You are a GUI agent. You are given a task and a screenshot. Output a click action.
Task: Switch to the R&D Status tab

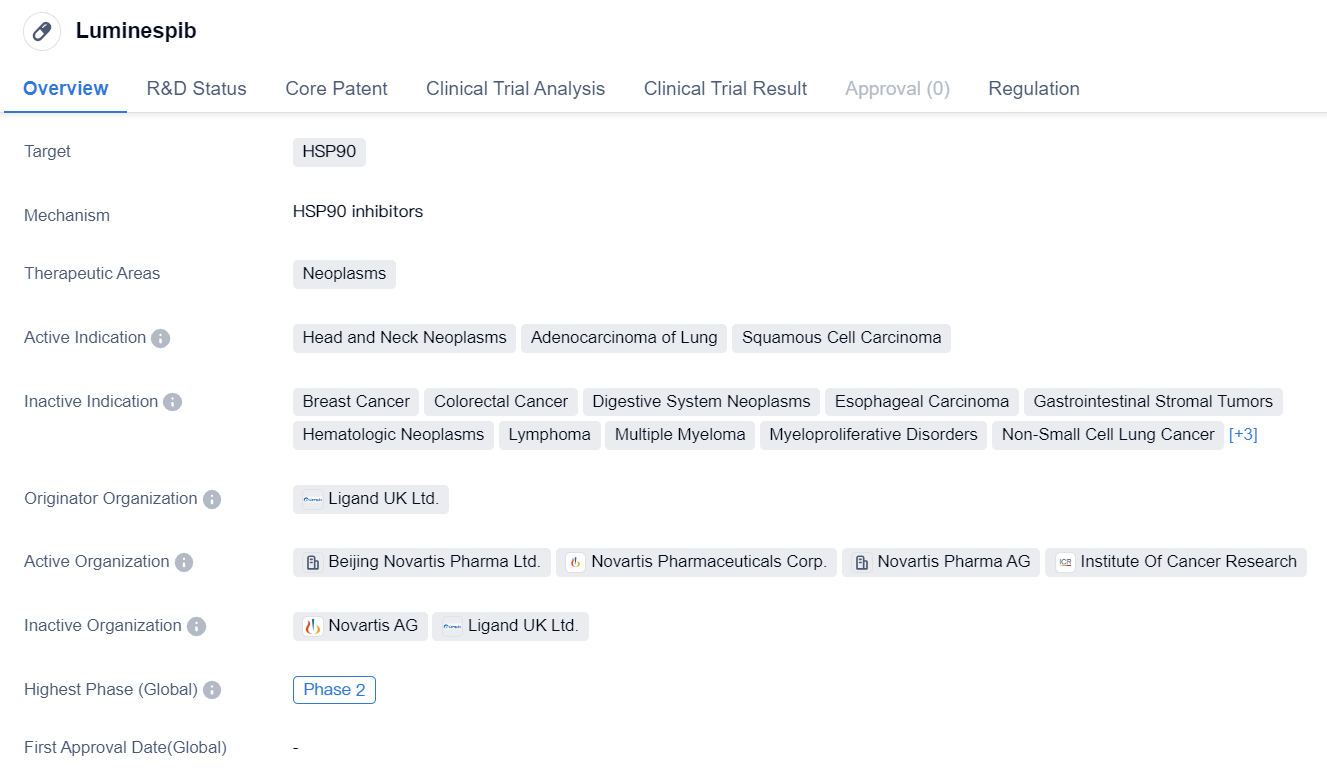pyautogui.click(x=196, y=88)
